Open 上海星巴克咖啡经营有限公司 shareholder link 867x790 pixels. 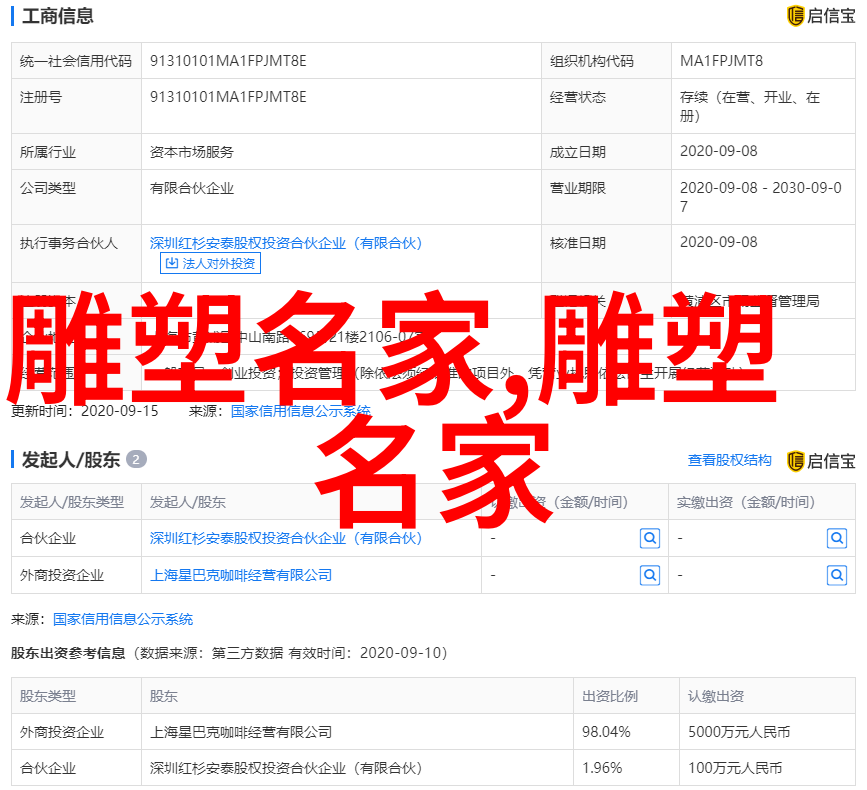coord(241,575)
